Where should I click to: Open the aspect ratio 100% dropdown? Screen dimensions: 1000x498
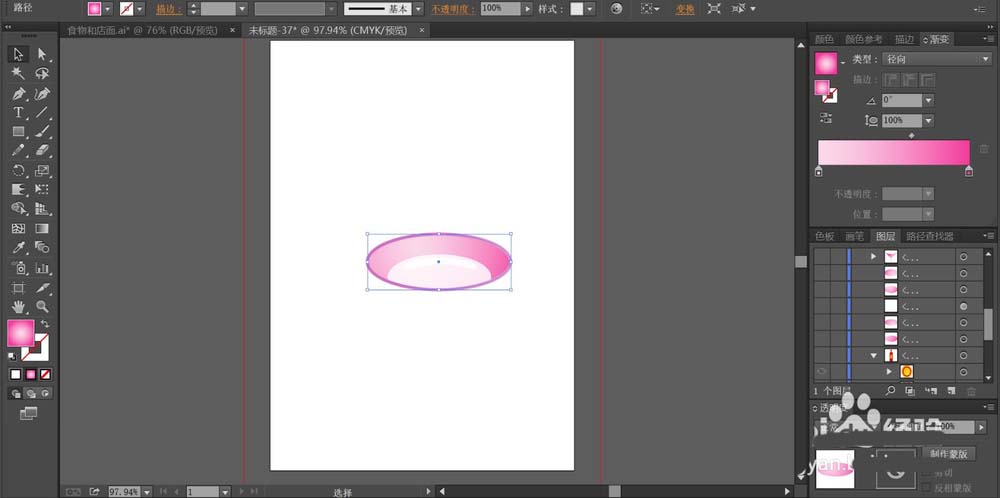929,120
